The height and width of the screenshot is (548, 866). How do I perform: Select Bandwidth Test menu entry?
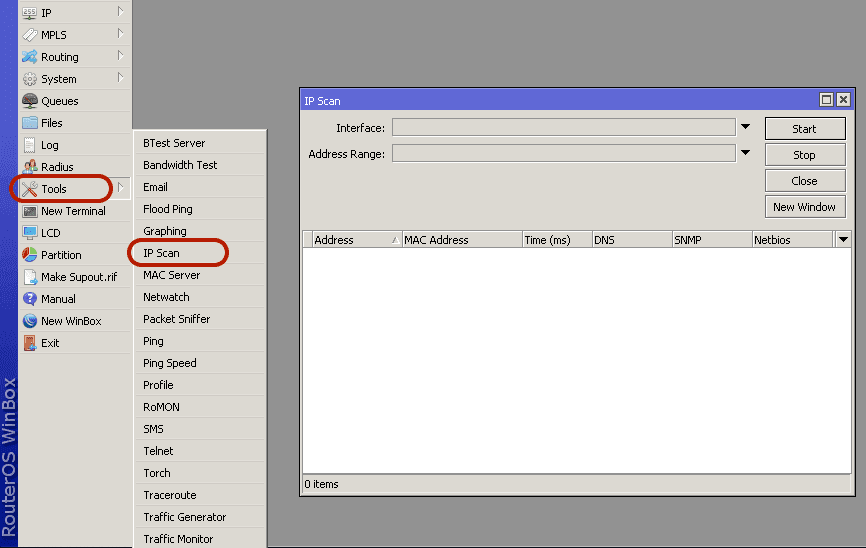point(200,165)
